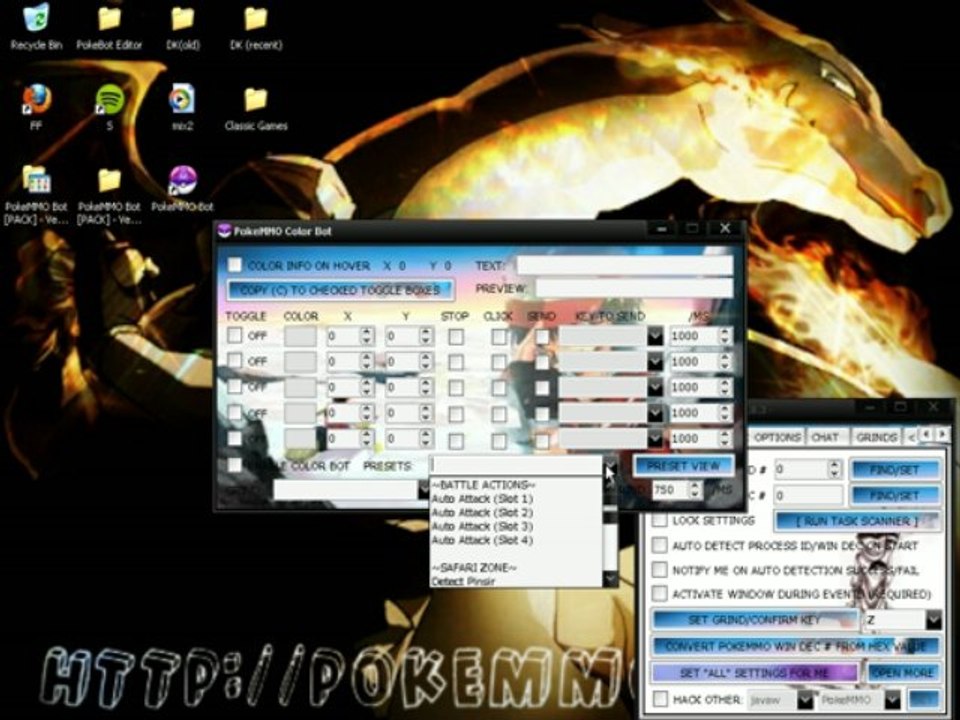Viewport: 960px width, 720px height.
Task: Select the PokeMMO-Bot purple ball shortcut
Action: tap(182, 180)
